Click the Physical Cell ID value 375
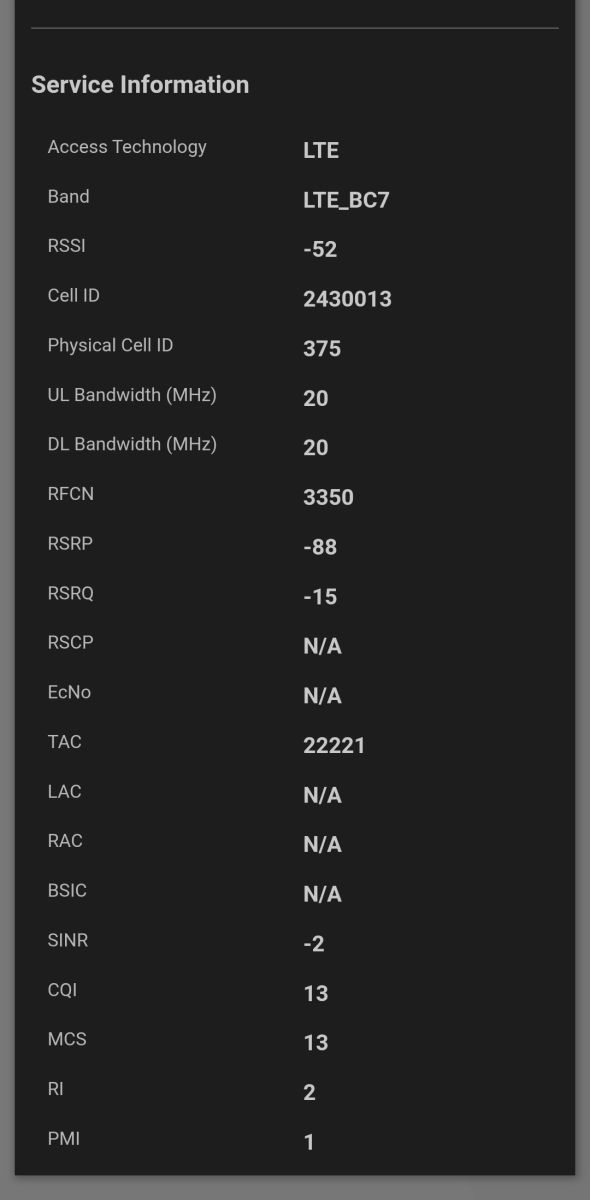590x1200 pixels. click(x=322, y=348)
